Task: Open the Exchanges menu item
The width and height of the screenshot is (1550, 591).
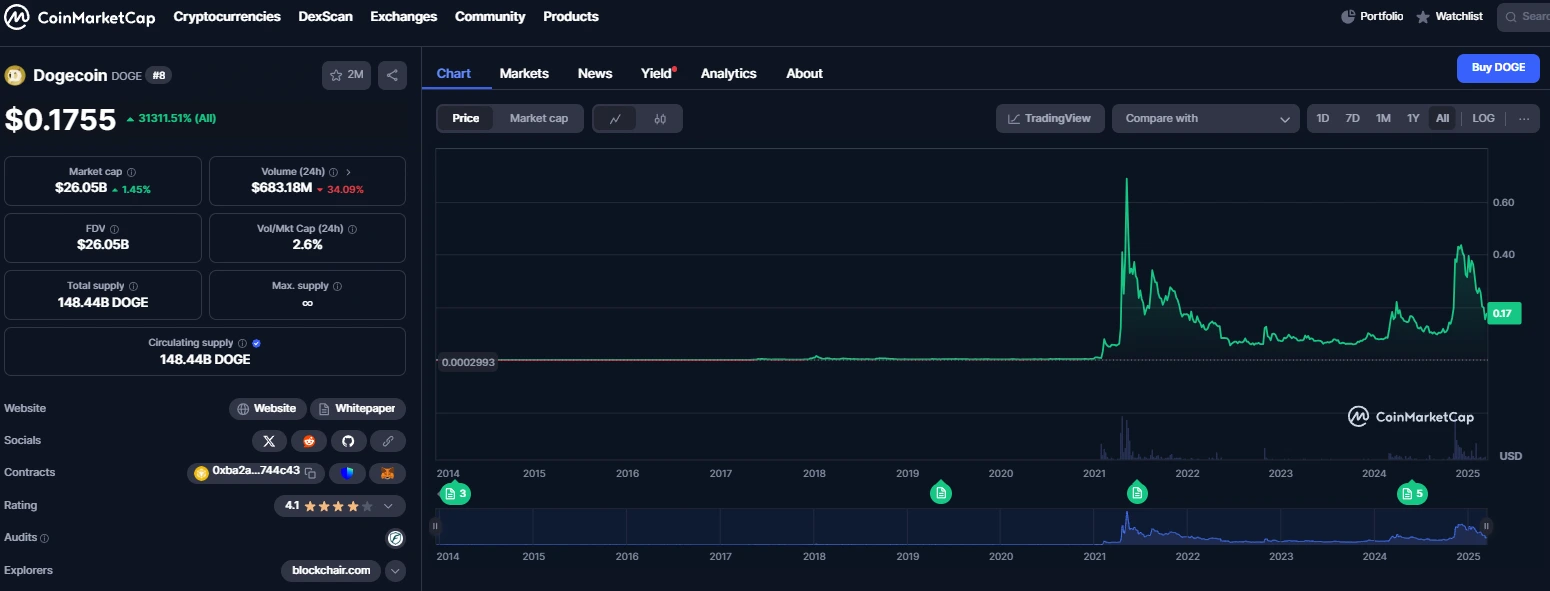Action: 403,16
